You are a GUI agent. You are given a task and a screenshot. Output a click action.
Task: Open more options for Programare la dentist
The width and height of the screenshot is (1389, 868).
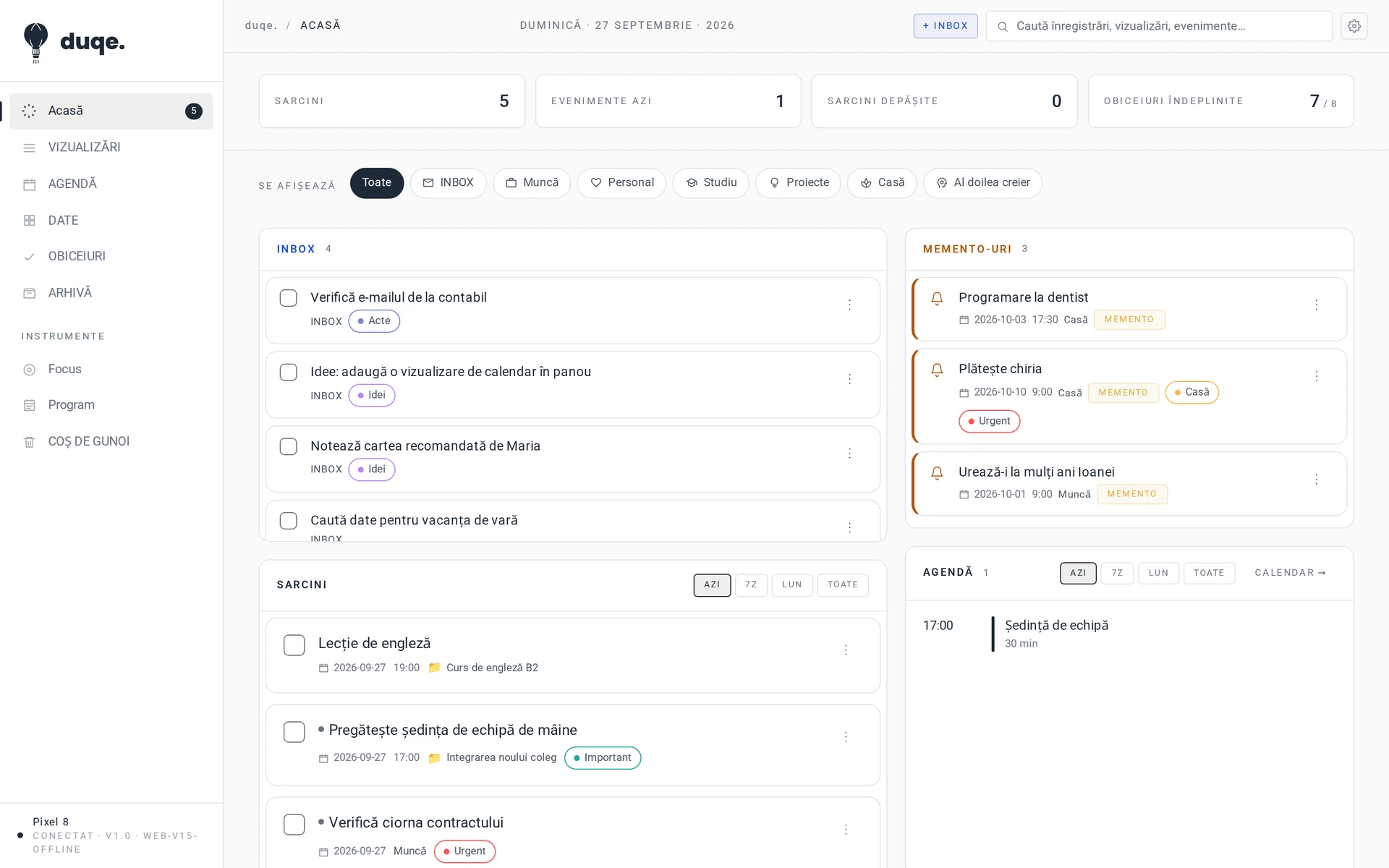(1316, 305)
